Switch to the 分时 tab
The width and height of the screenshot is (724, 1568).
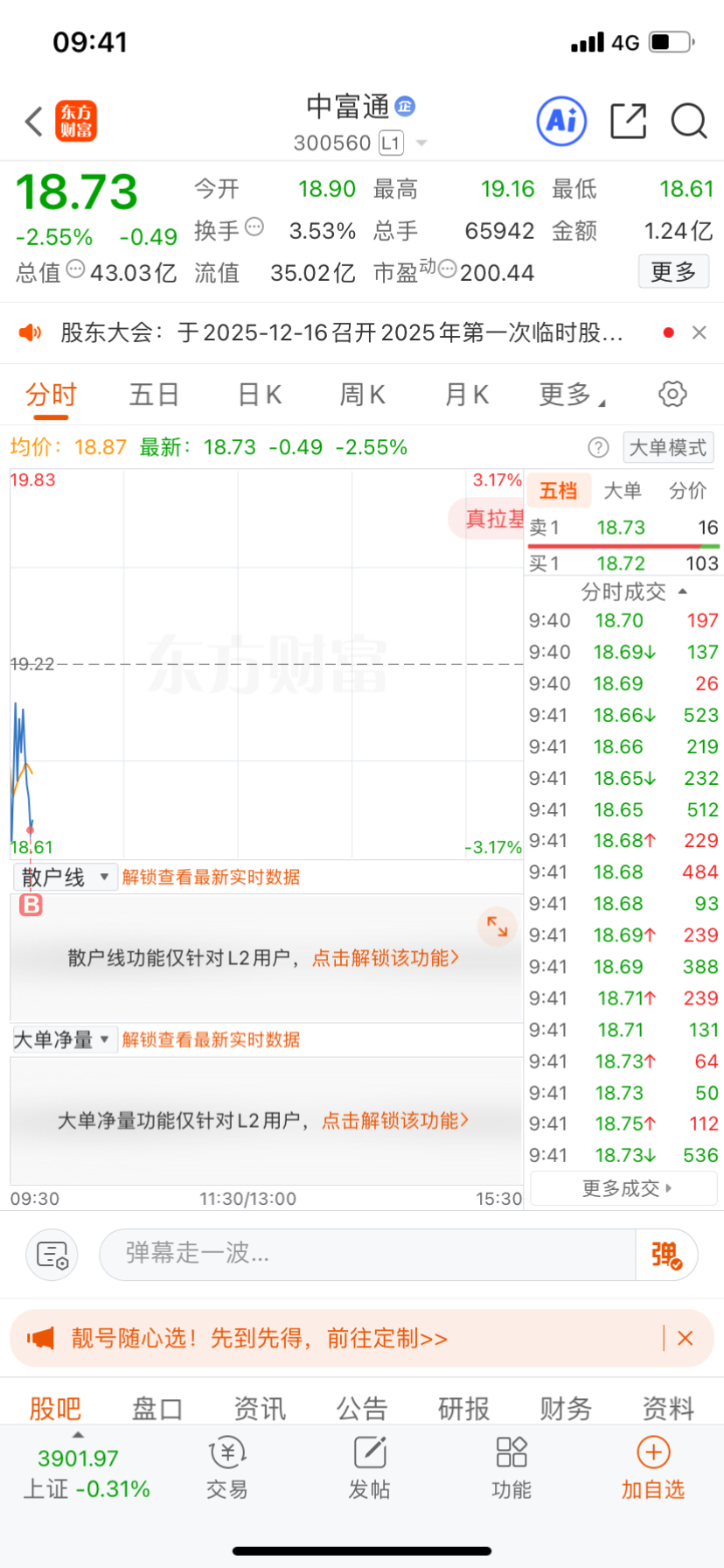pyautogui.click(x=51, y=395)
